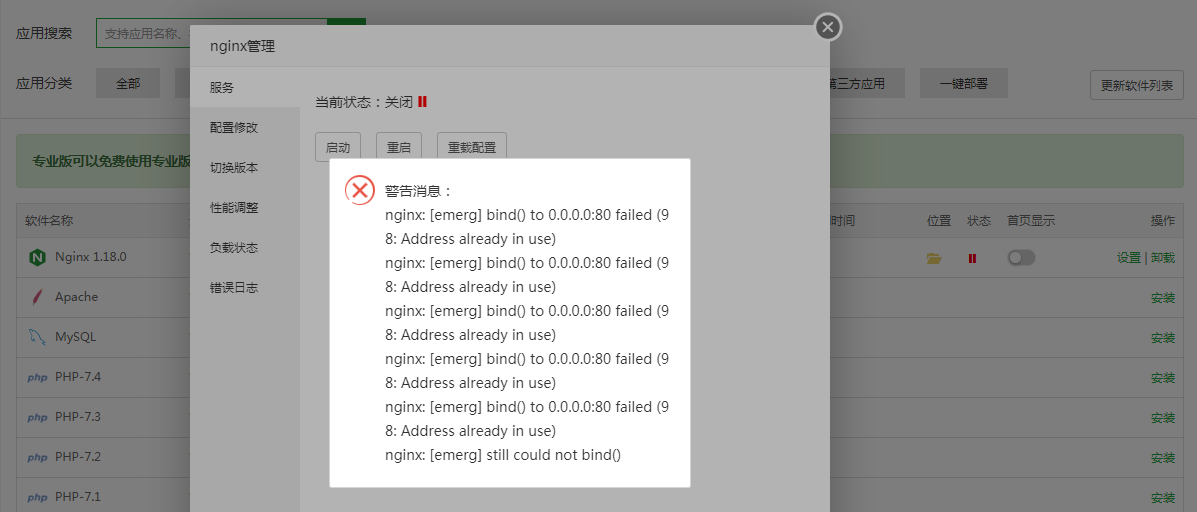
Task: Select the 全部 category filter
Action: point(128,84)
